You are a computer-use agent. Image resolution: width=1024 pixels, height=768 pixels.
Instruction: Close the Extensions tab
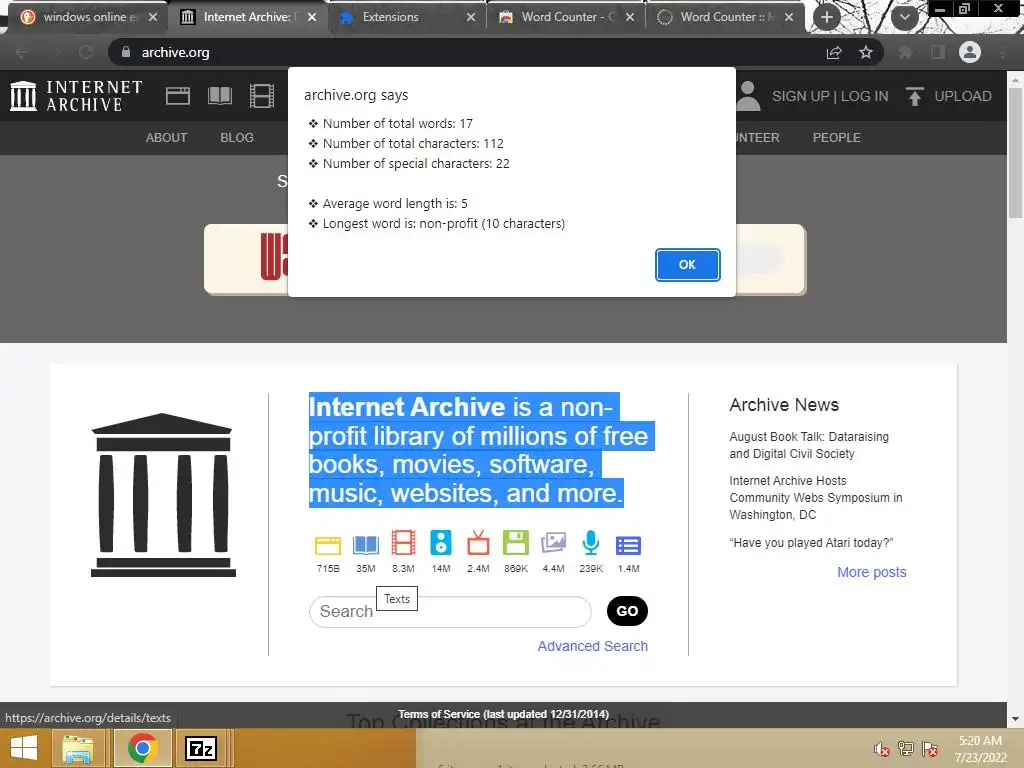(x=471, y=18)
